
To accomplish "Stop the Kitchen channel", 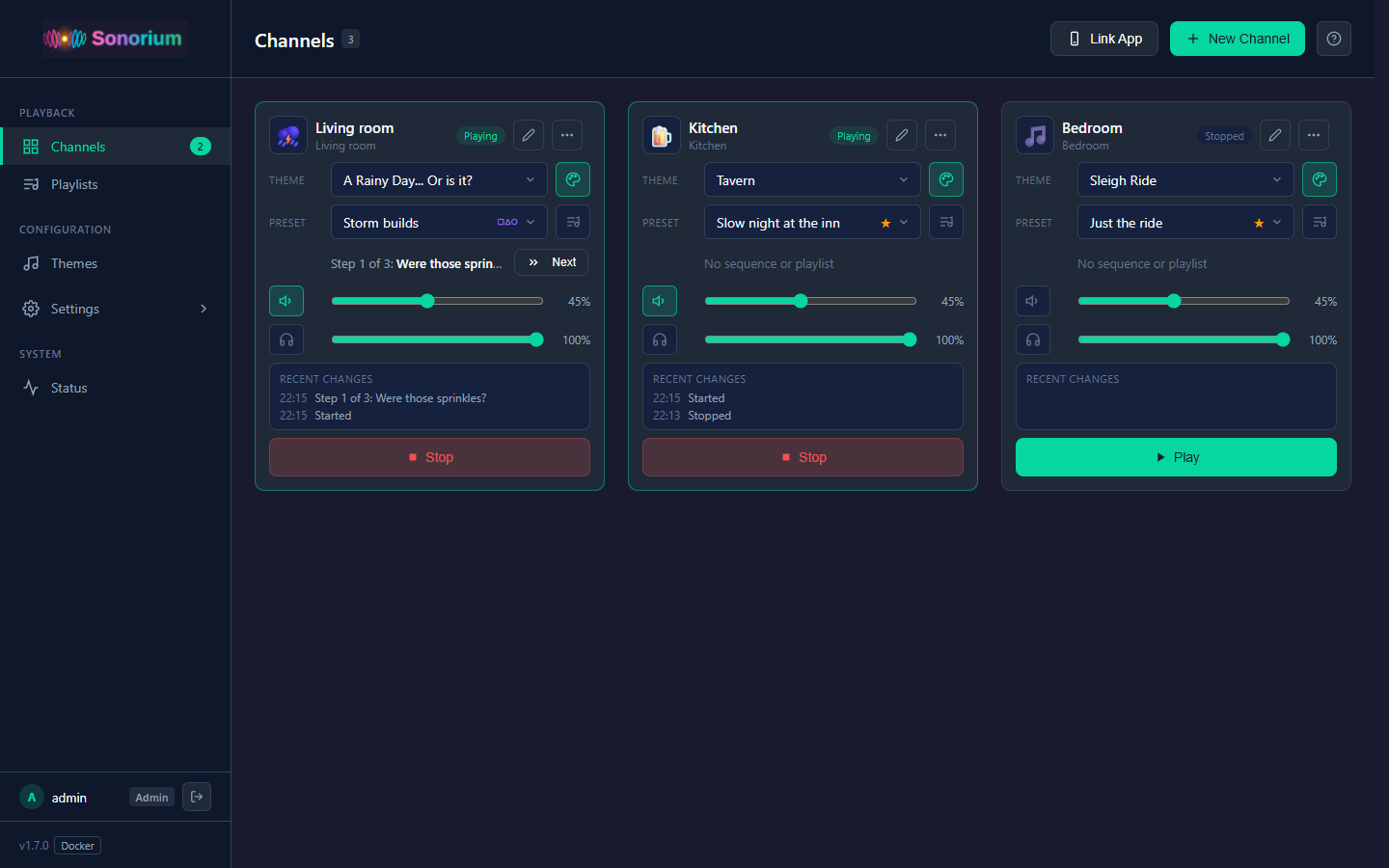I will 803,457.
